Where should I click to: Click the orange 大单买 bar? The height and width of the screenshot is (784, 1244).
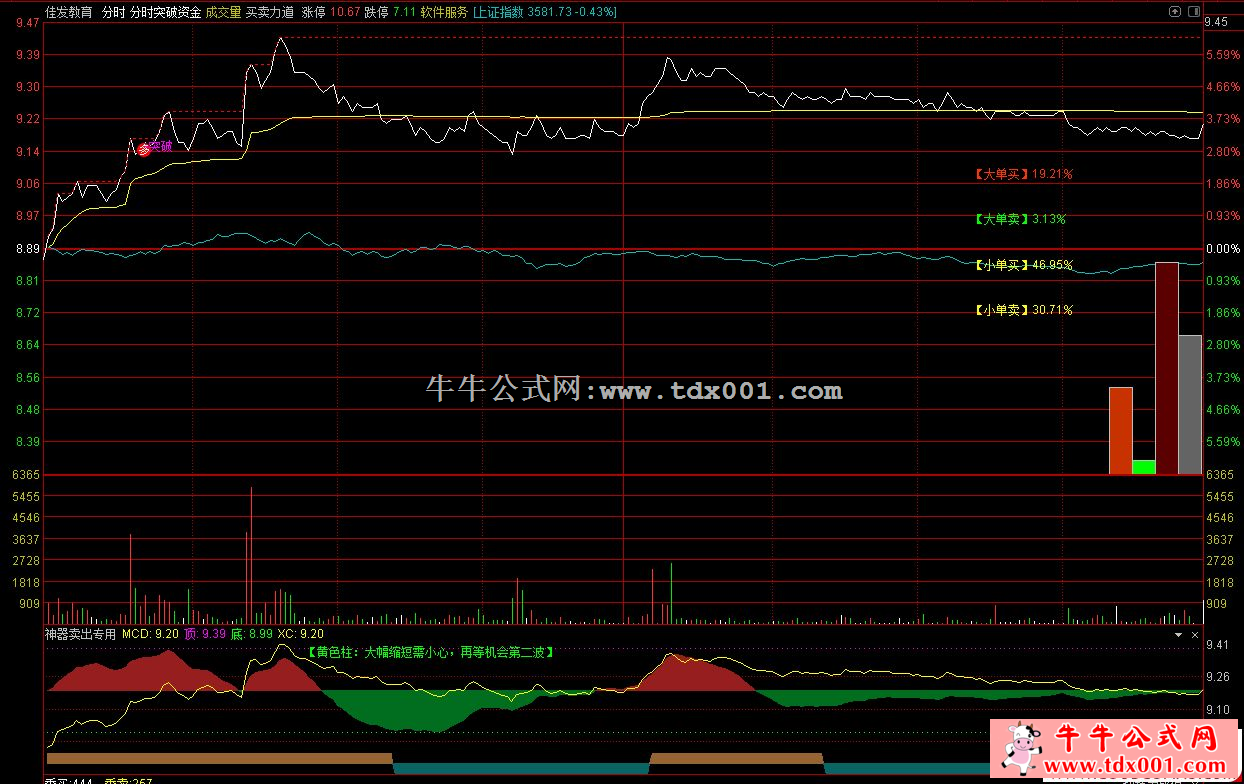coord(1120,430)
